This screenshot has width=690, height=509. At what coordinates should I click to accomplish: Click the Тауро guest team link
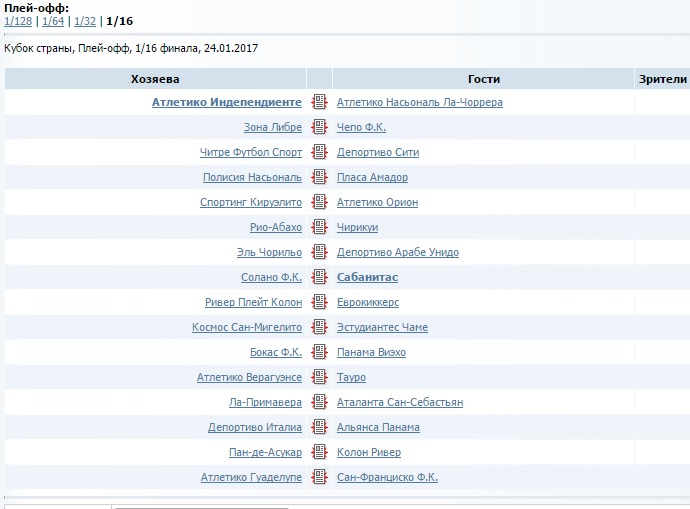click(x=351, y=377)
